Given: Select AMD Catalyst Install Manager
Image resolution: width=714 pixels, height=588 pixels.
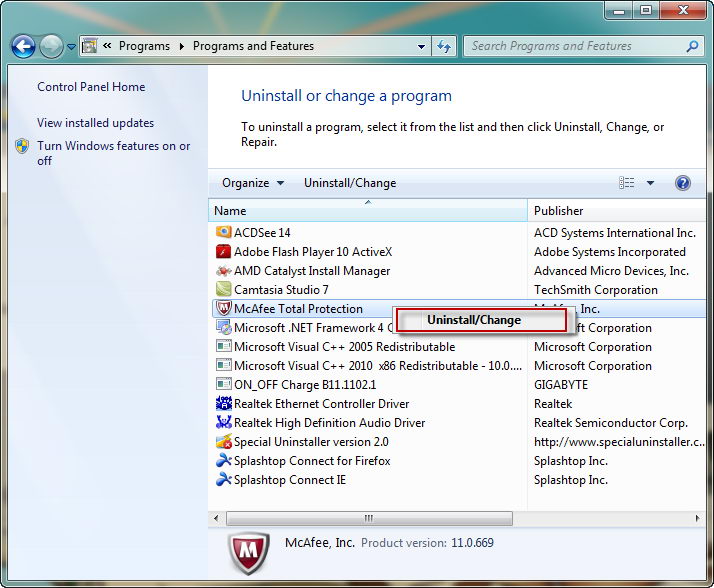Looking at the screenshot, I should pos(312,271).
